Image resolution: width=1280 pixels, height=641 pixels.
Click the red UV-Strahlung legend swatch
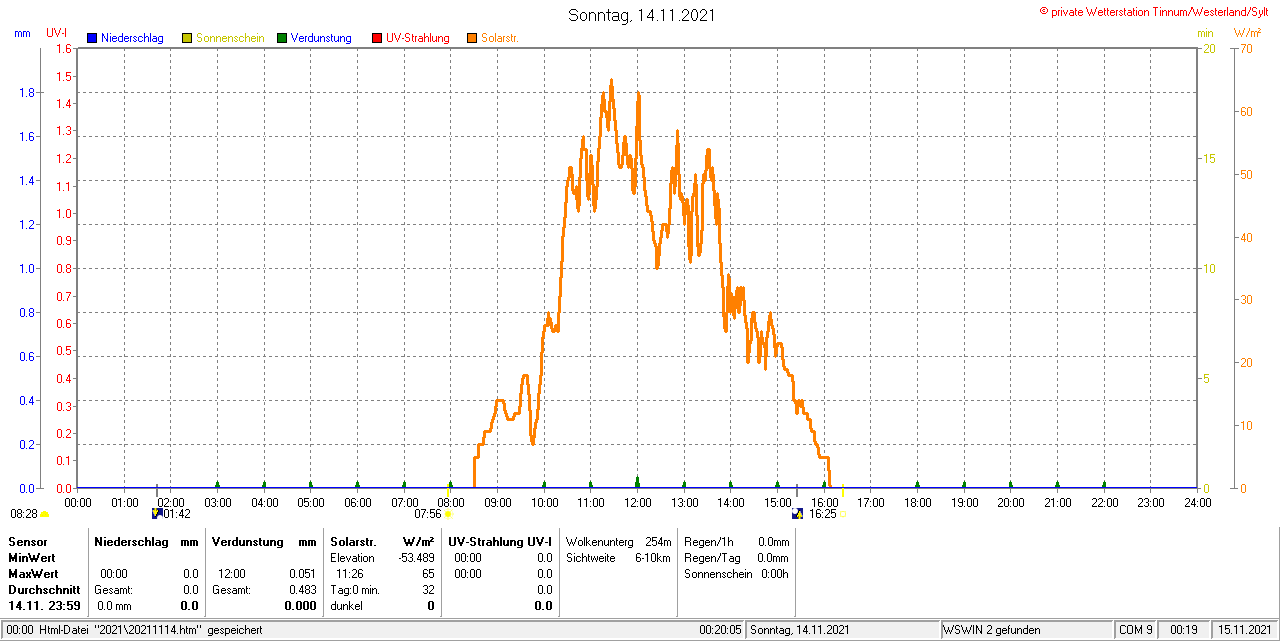click(377, 38)
